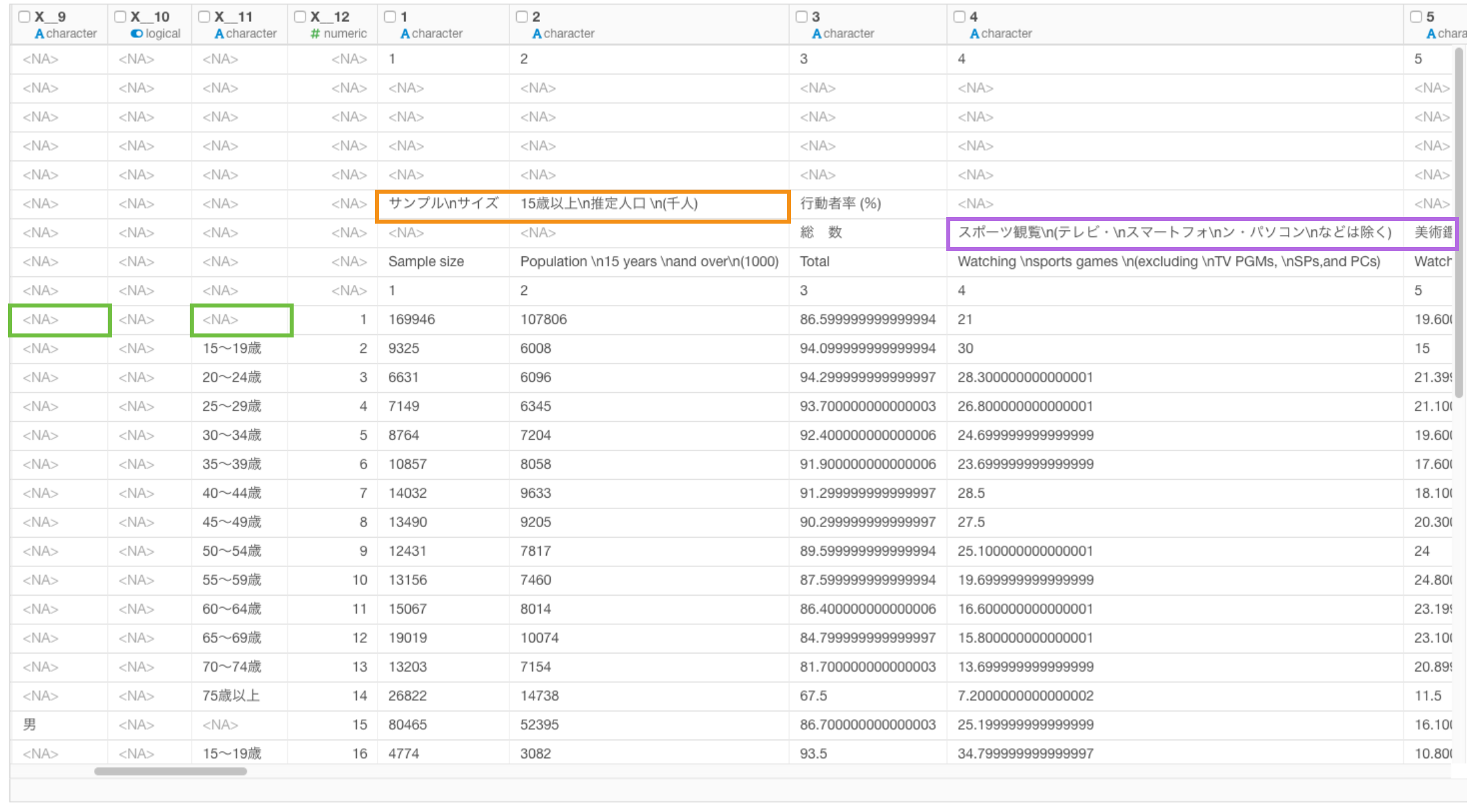Check the X__11 column checkbox
The image size is (1477, 812).
pyautogui.click(x=204, y=17)
